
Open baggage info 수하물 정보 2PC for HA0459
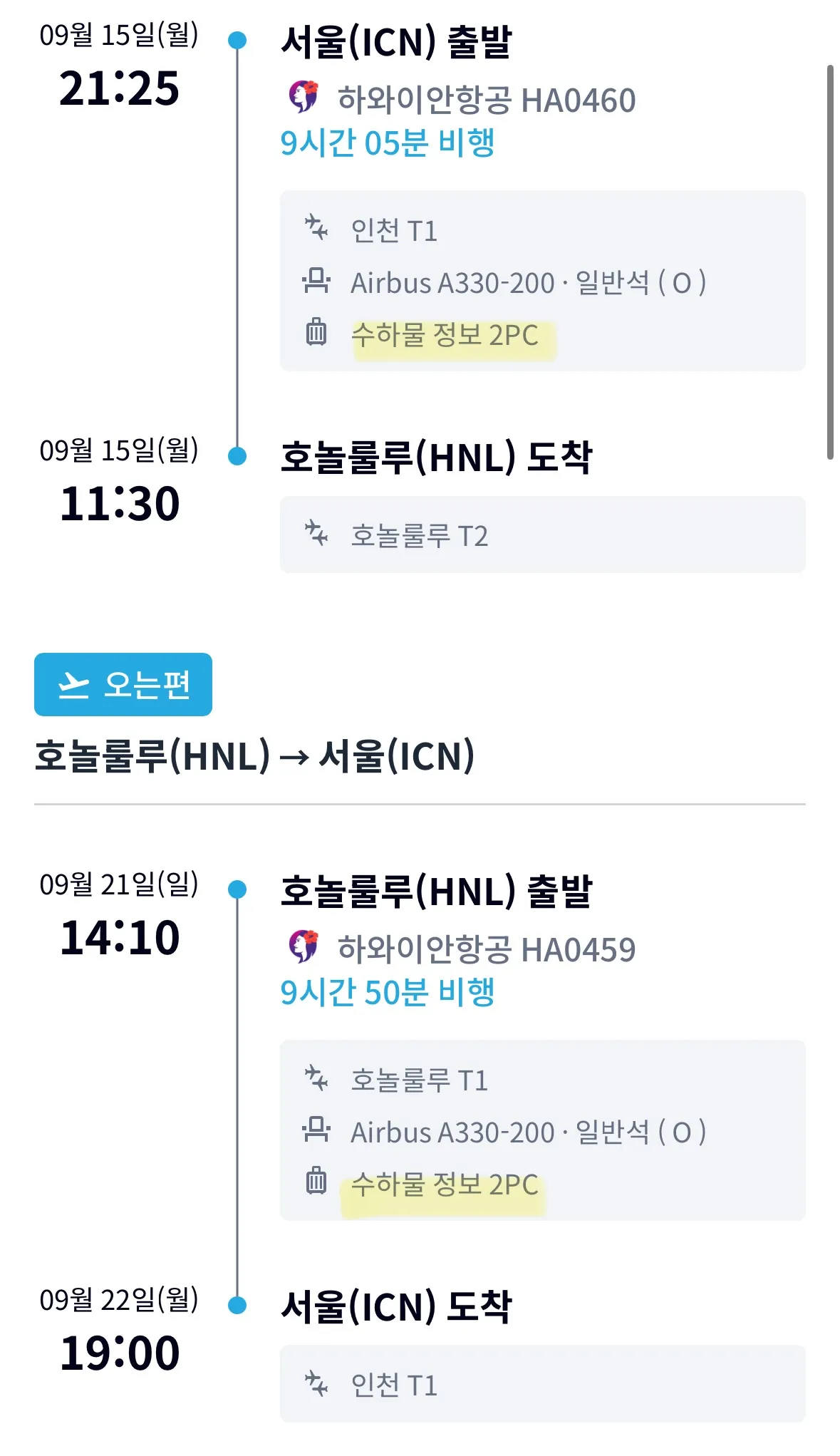pos(445,1184)
